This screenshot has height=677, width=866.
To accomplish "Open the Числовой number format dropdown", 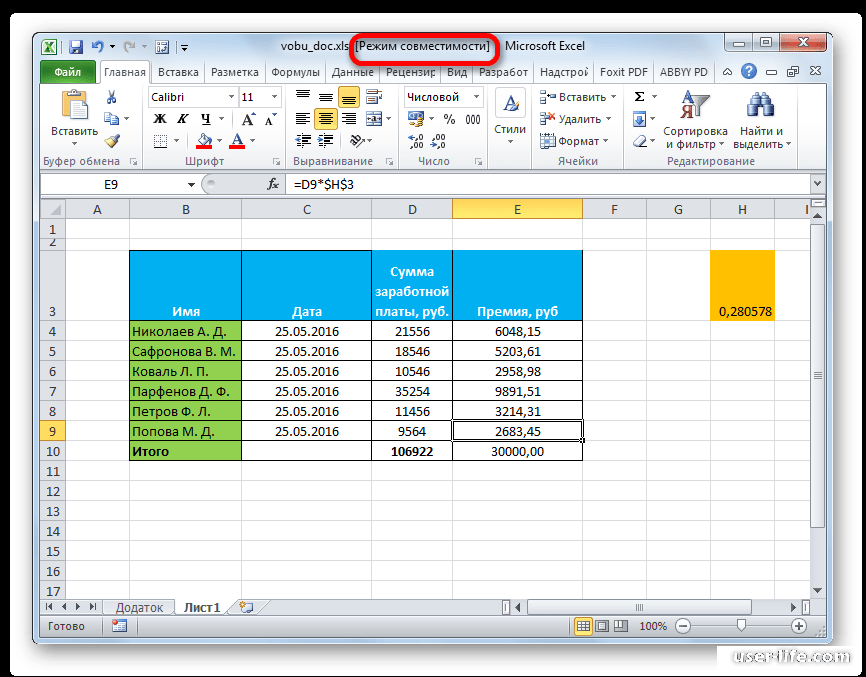I will 476,97.
